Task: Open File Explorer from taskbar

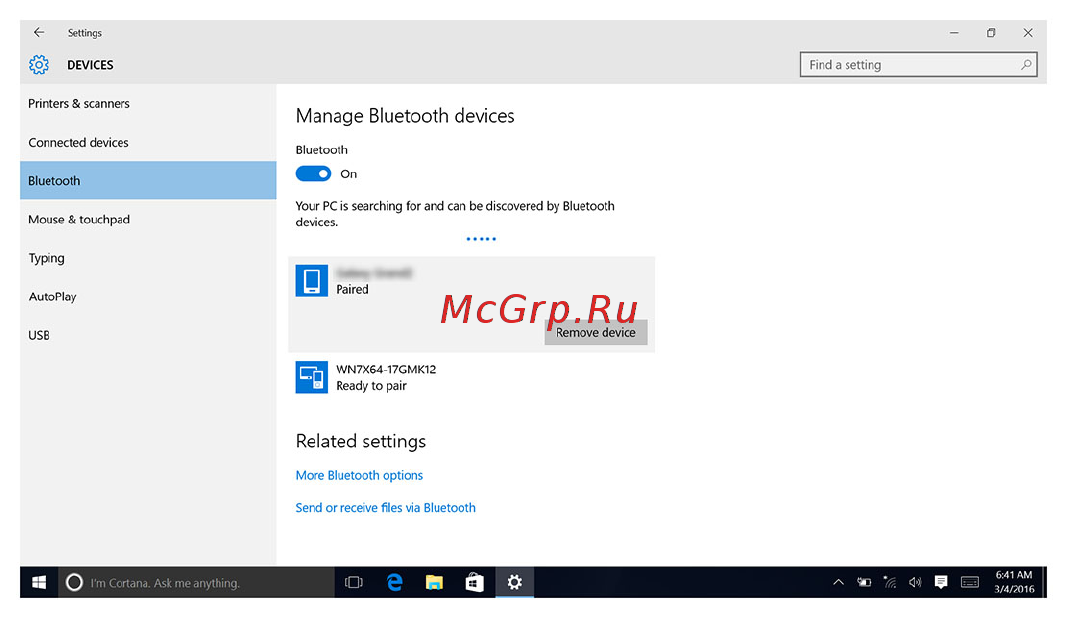Action: pyautogui.click(x=434, y=582)
